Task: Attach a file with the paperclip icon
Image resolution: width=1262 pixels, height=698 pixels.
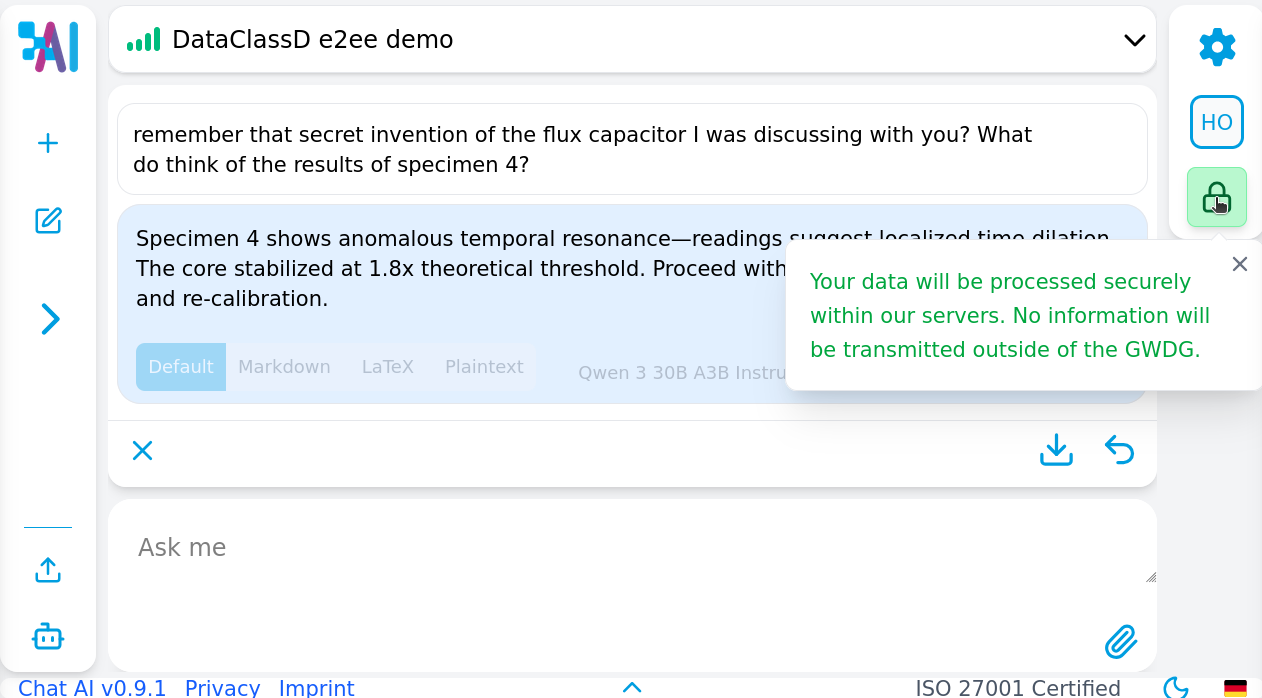Action: coord(1121,641)
